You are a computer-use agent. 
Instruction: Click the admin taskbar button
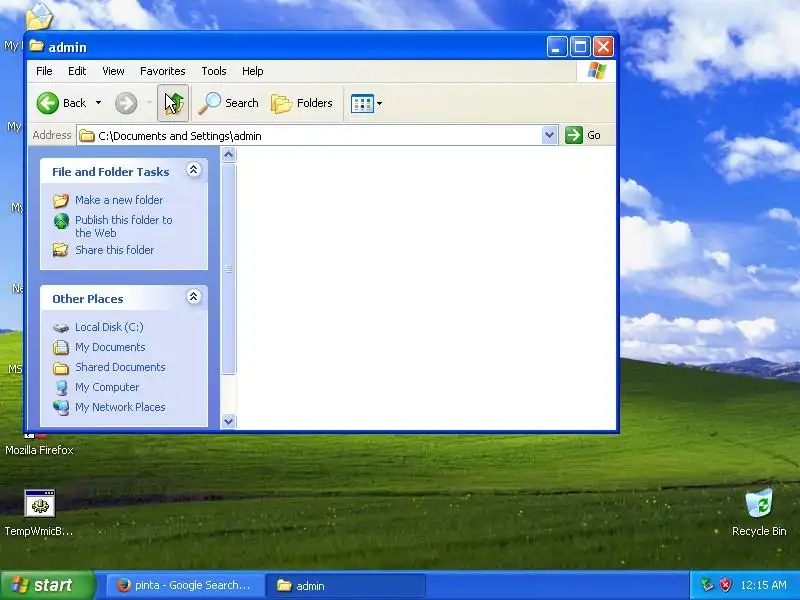[346, 586]
